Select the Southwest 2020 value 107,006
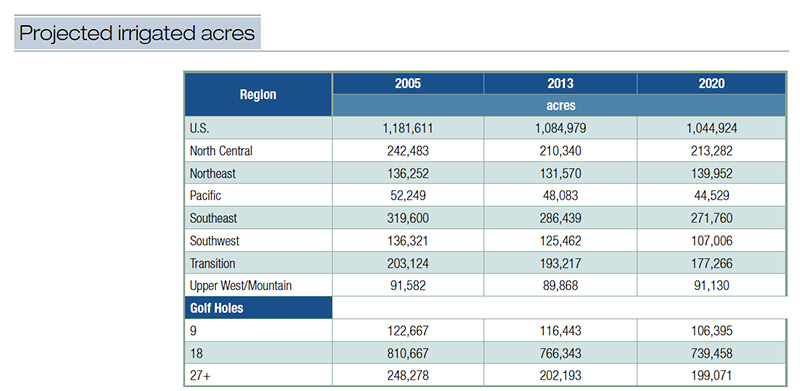Viewport: 800px width, 391px height. tap(711, 240)
